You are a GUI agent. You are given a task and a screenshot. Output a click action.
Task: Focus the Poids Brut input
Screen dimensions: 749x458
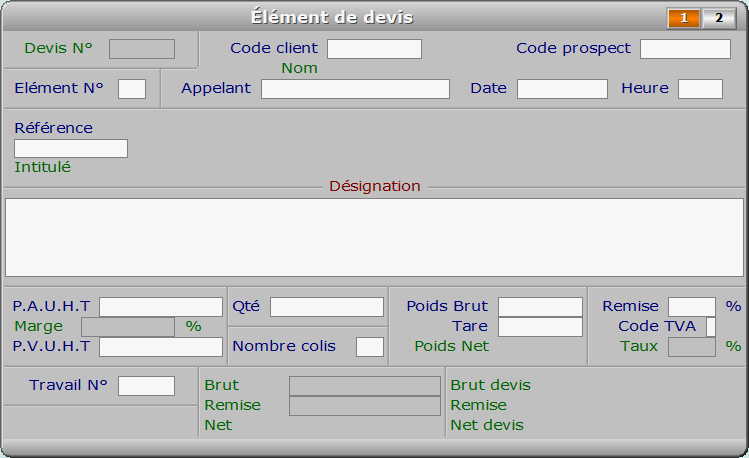[x=540, y=307]
